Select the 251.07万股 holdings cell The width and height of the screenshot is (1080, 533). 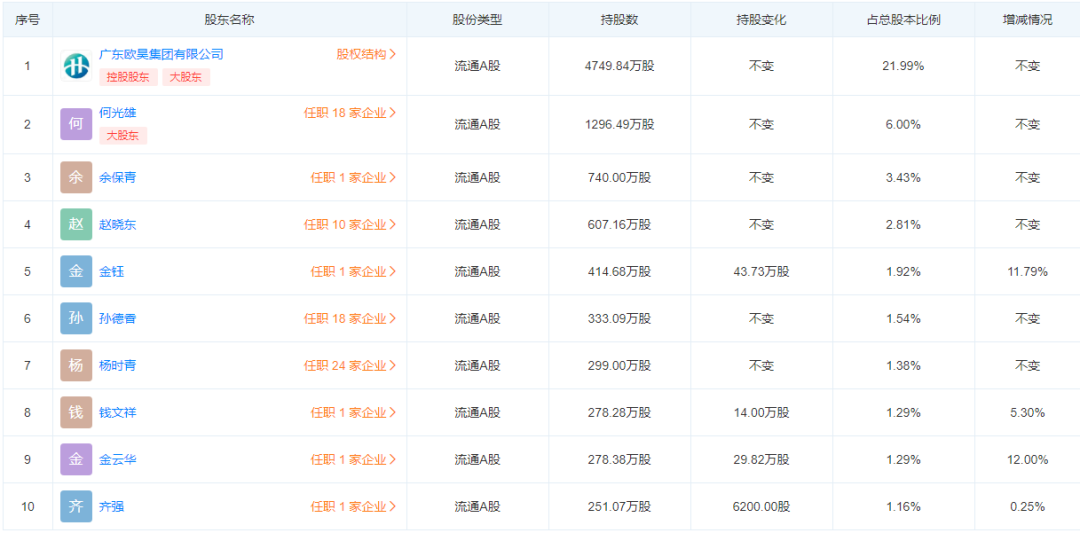point(619,507)
